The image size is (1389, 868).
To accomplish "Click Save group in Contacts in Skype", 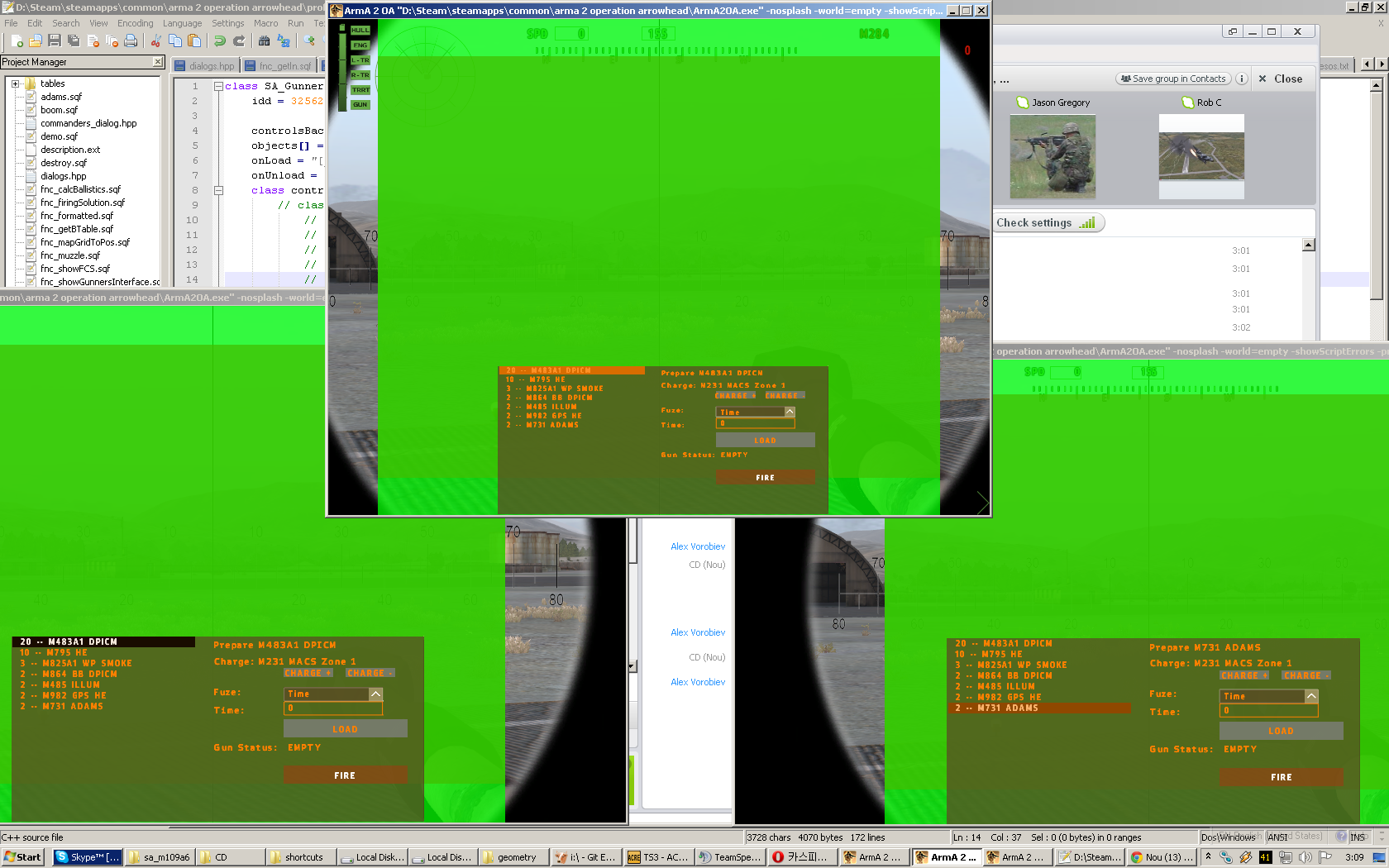I will click(1173, 79).
